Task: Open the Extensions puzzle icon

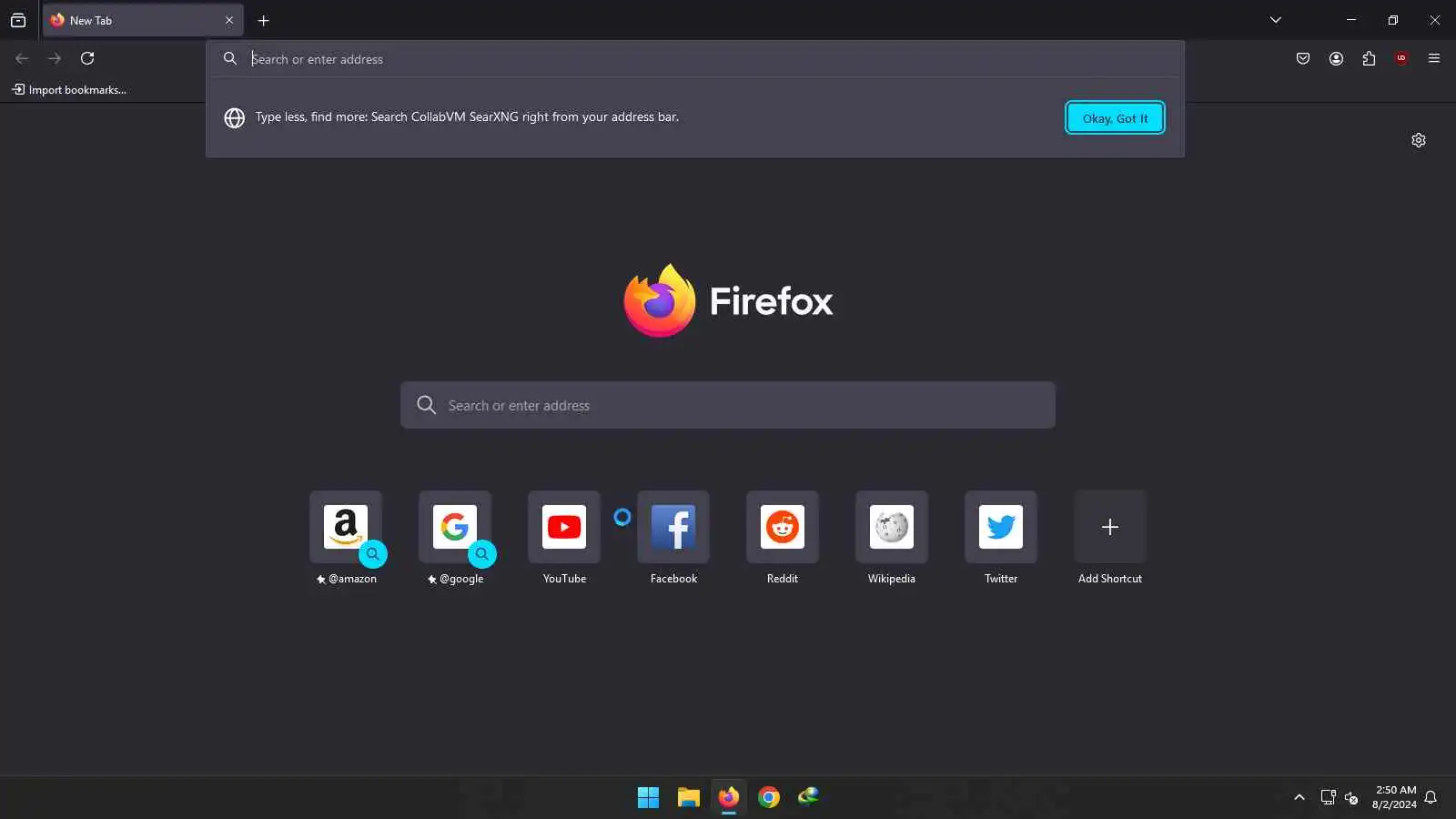Action: coord(1369,58)
